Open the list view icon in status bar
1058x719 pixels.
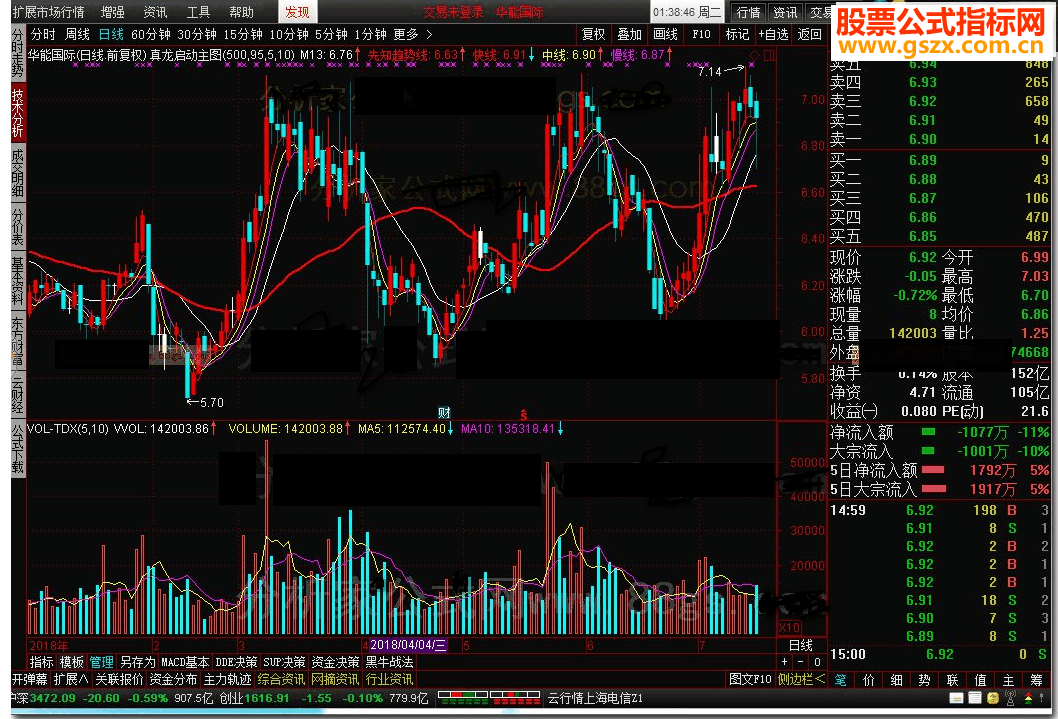974,698
